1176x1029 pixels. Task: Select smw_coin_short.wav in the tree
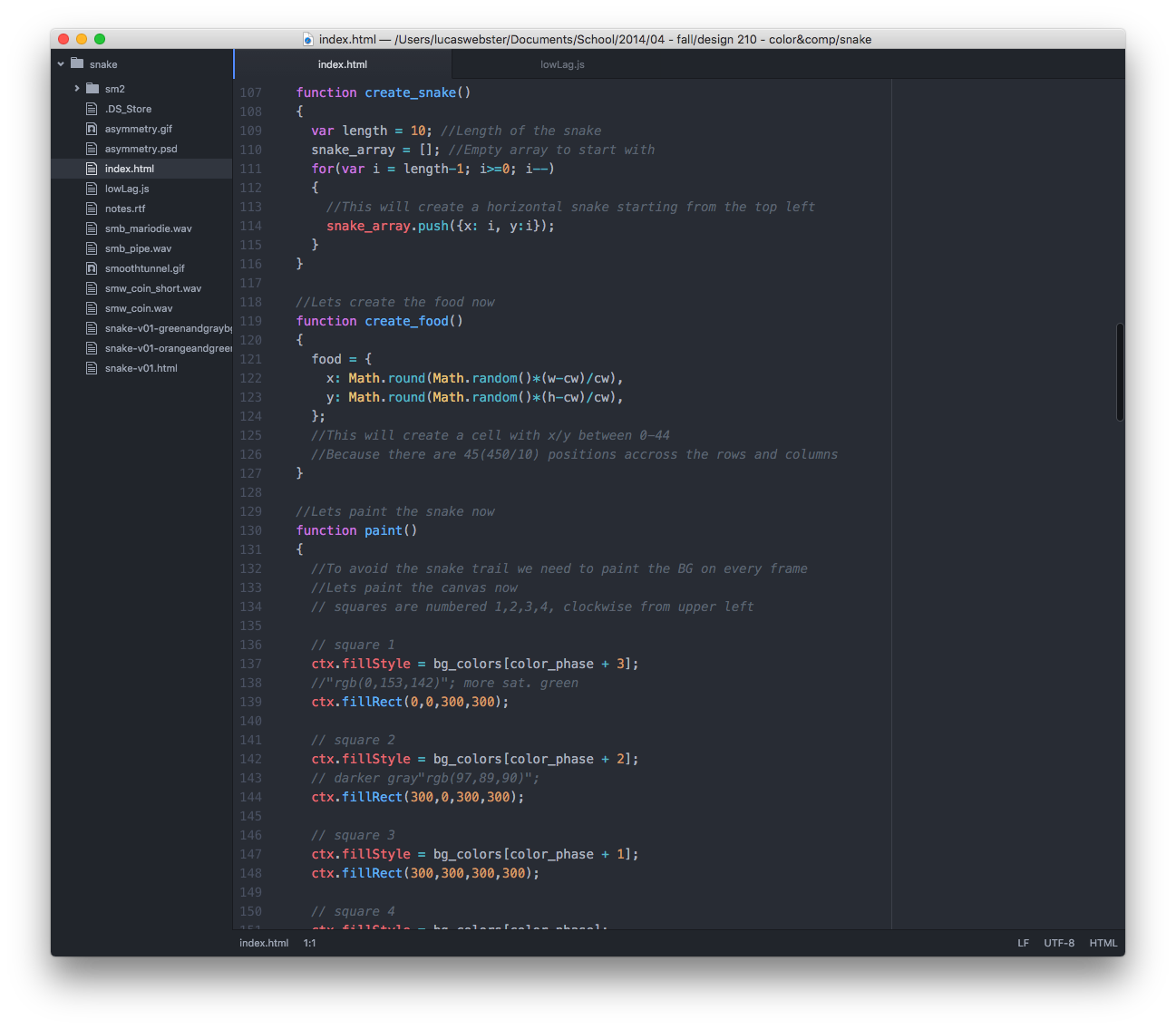tap(153, 288)
